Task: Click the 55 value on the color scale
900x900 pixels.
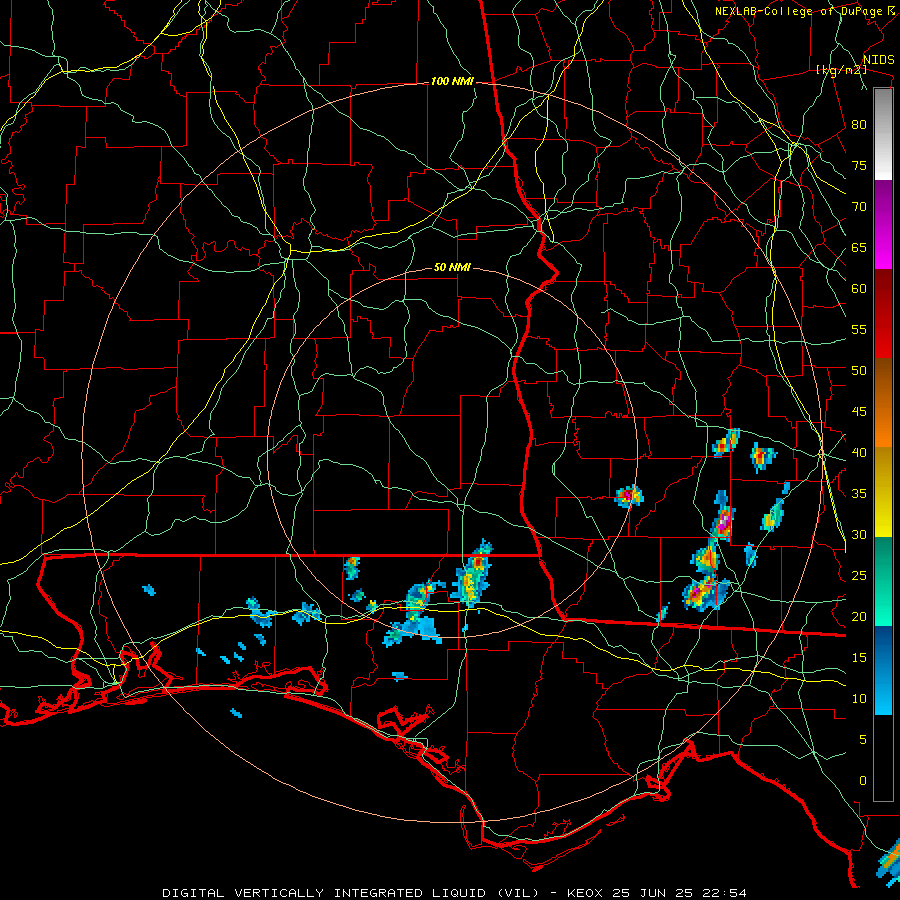Action: coord(859,330)
